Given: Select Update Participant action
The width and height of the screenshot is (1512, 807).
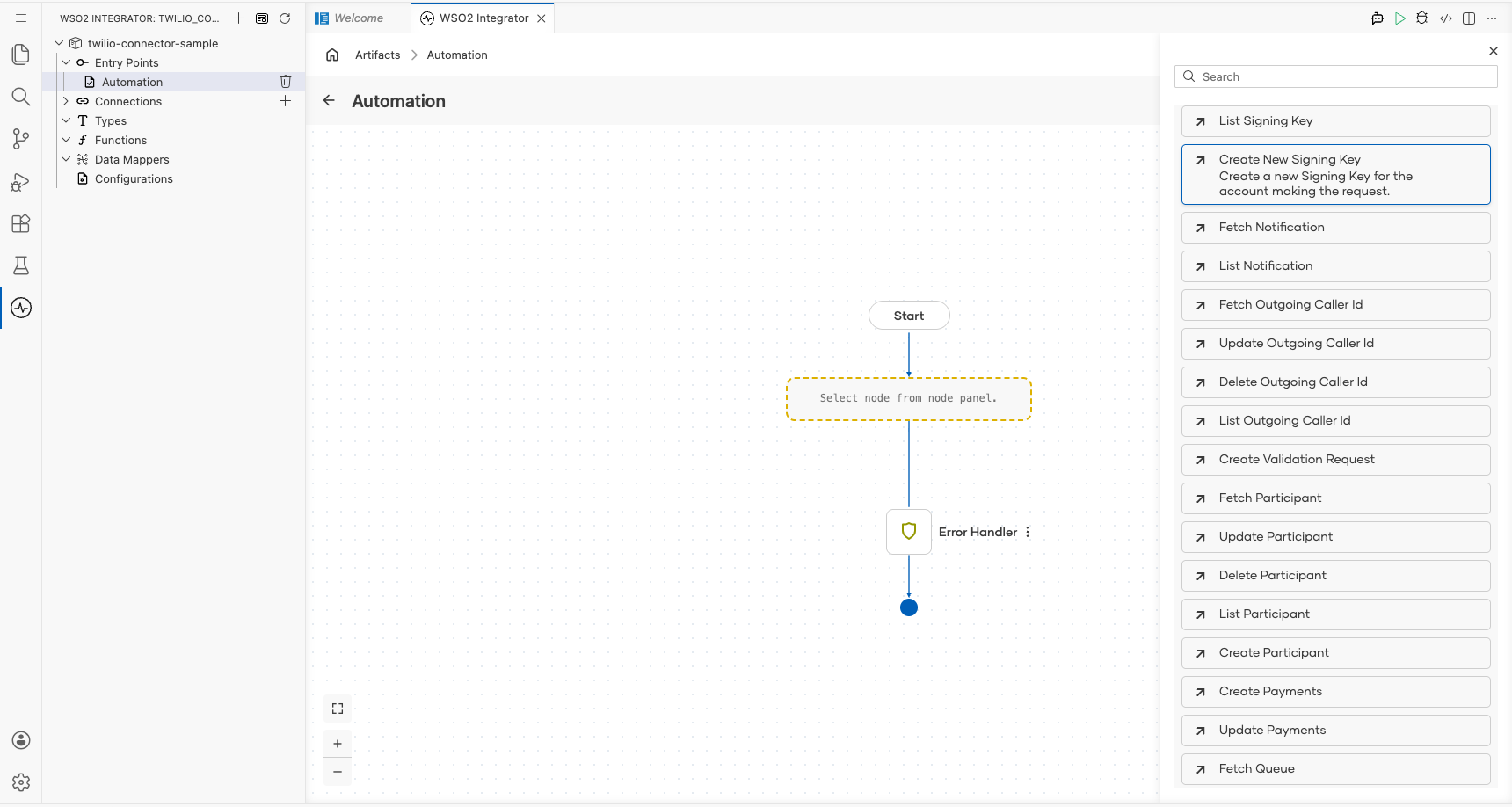Looking at the screenshot, I should point(1336,537).
